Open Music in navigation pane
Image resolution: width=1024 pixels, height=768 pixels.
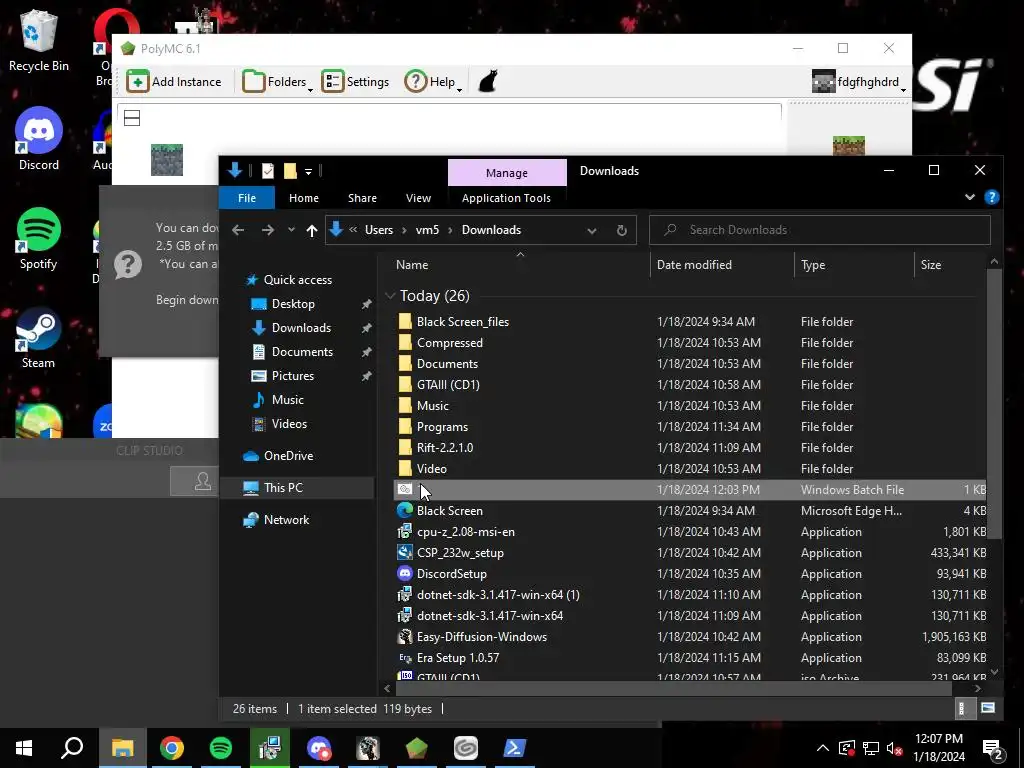pyautogui.click(x=287, y=400)
